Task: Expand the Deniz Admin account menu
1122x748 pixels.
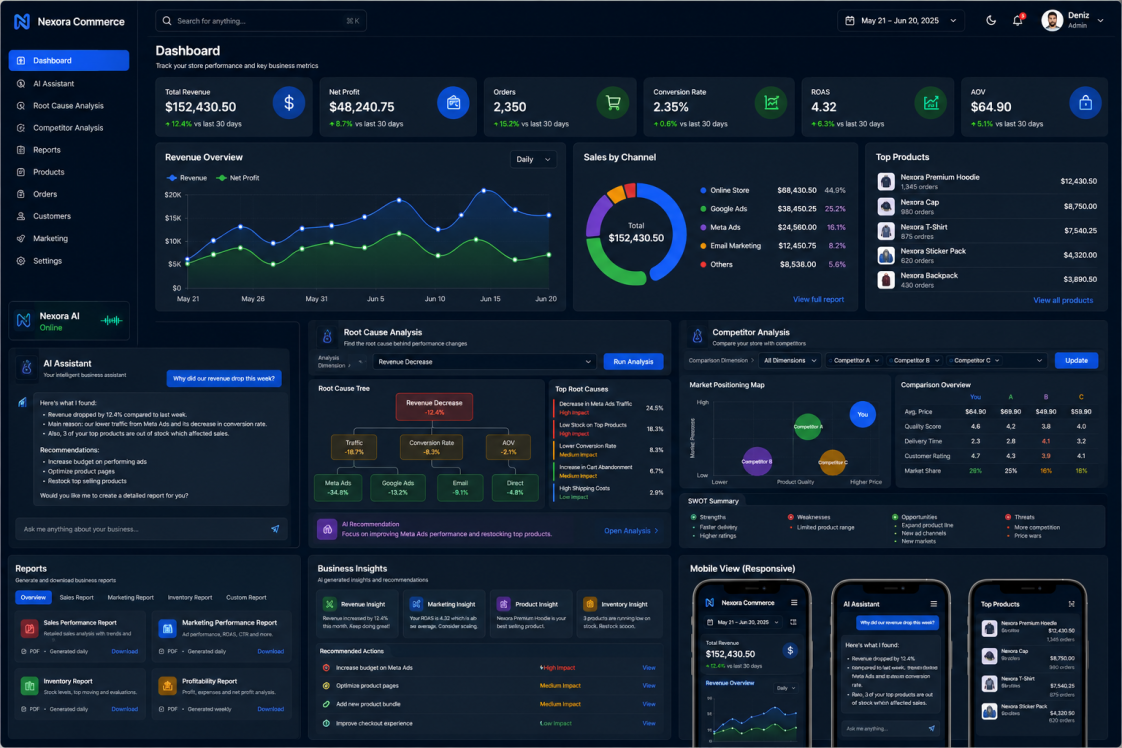Action: [x=1101, y=21]
